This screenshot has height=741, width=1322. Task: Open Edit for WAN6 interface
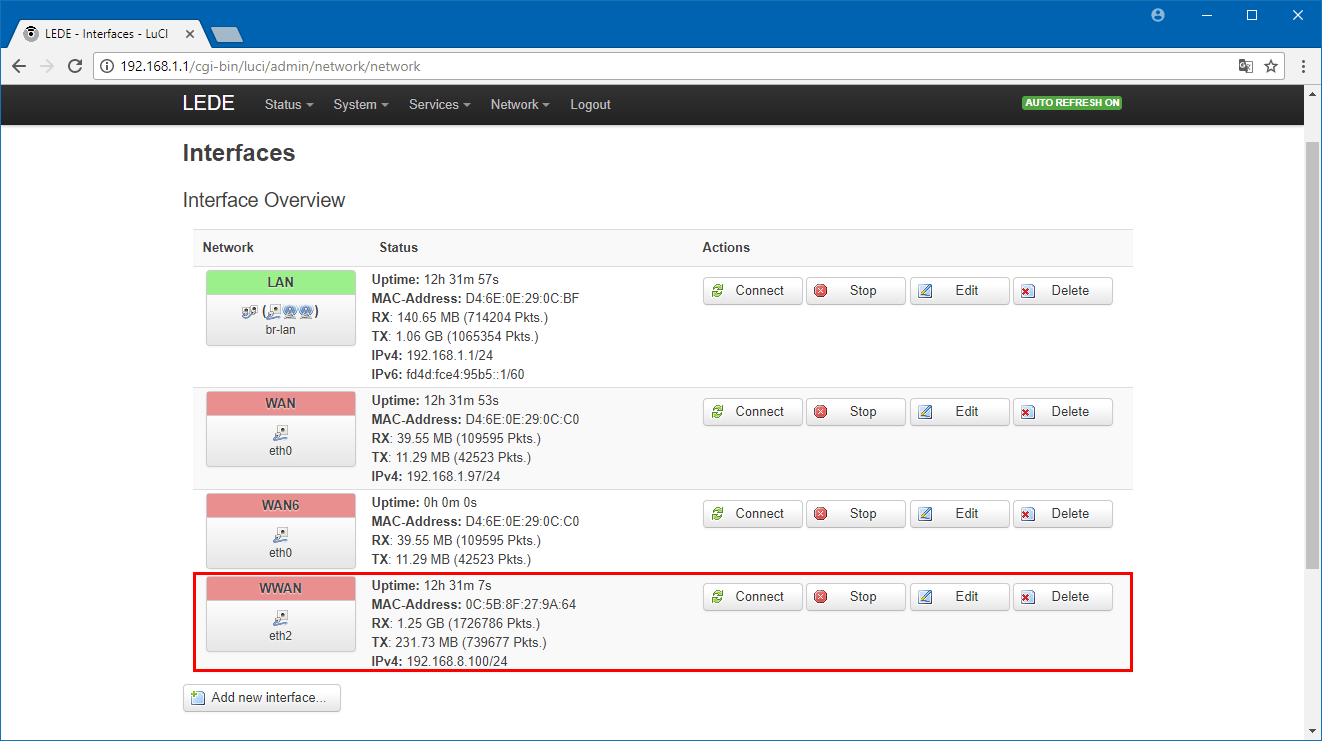coord(960,514)
